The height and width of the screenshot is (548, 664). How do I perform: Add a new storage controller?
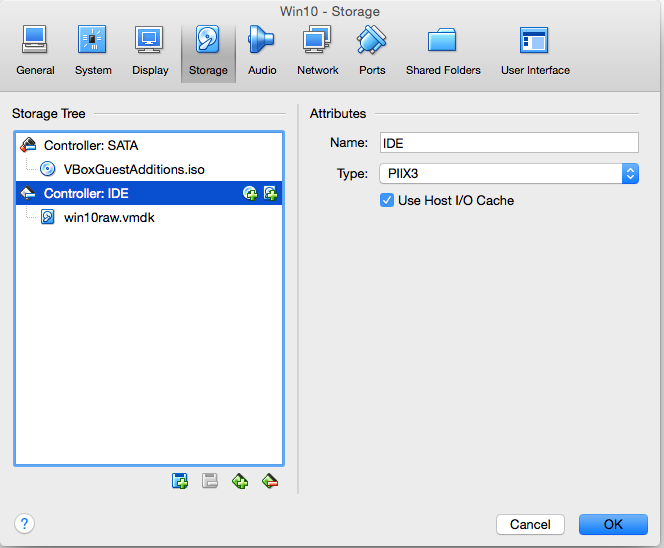coord(240,481)
